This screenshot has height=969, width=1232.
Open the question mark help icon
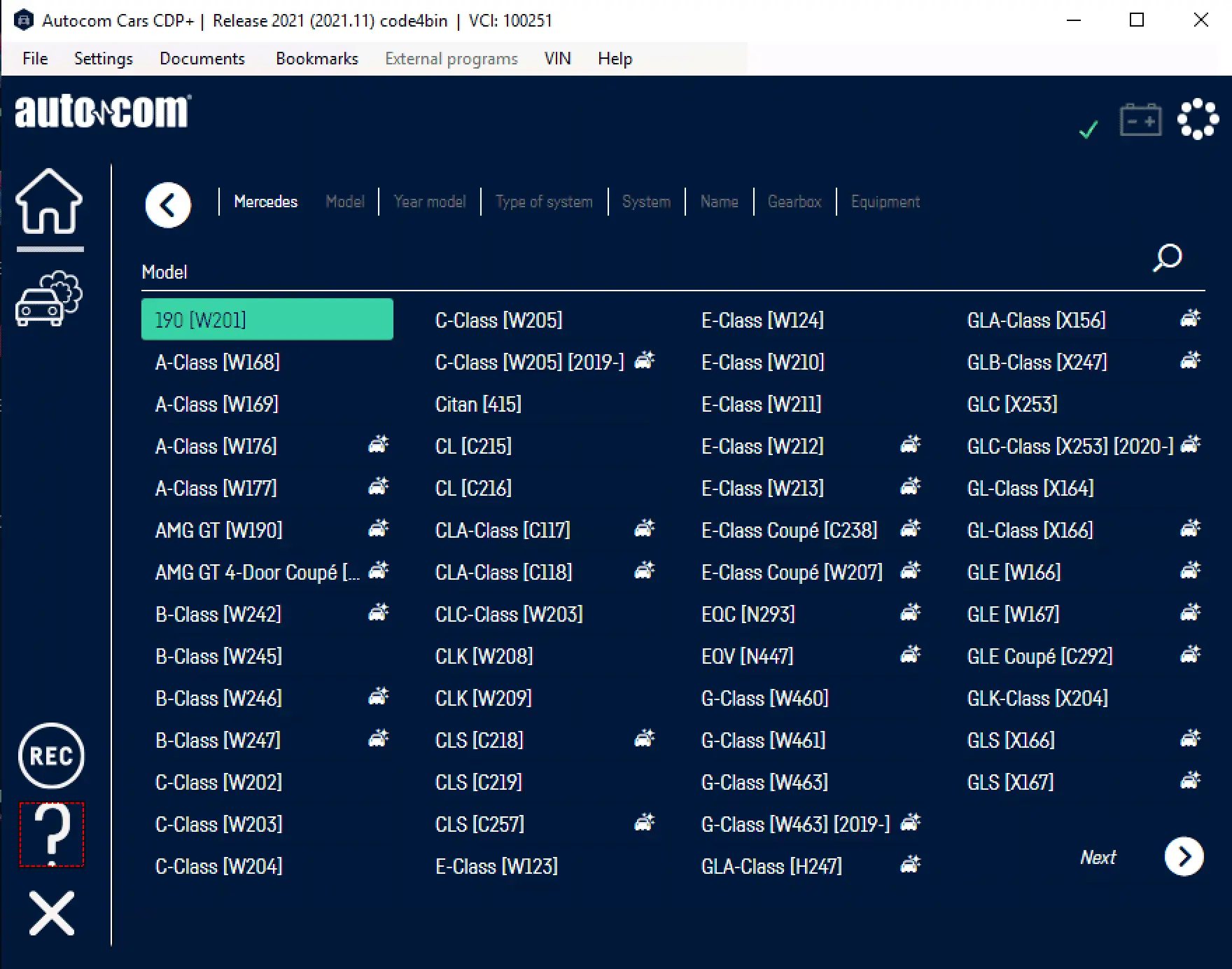coord(51,834)
